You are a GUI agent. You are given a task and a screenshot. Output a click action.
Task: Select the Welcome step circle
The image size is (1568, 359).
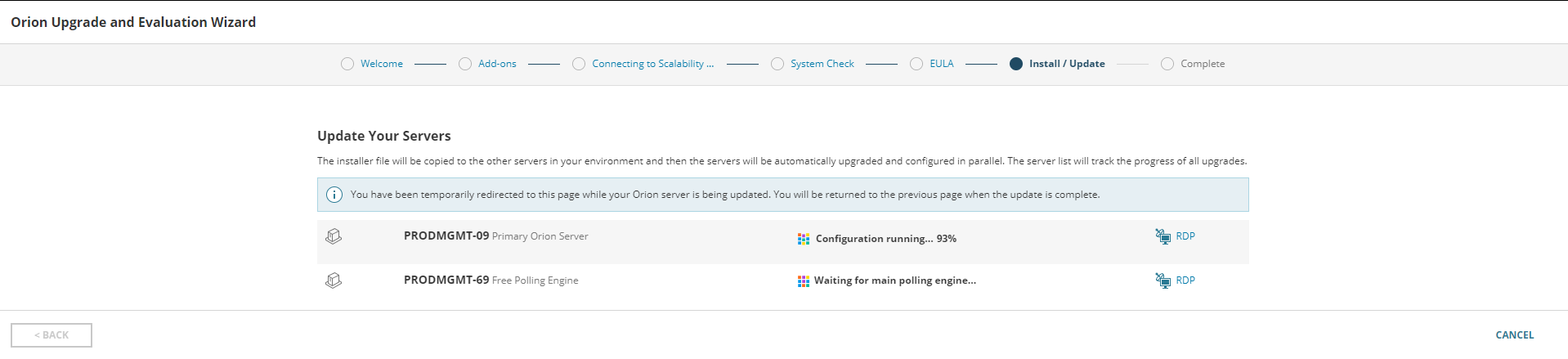[347, 64]
